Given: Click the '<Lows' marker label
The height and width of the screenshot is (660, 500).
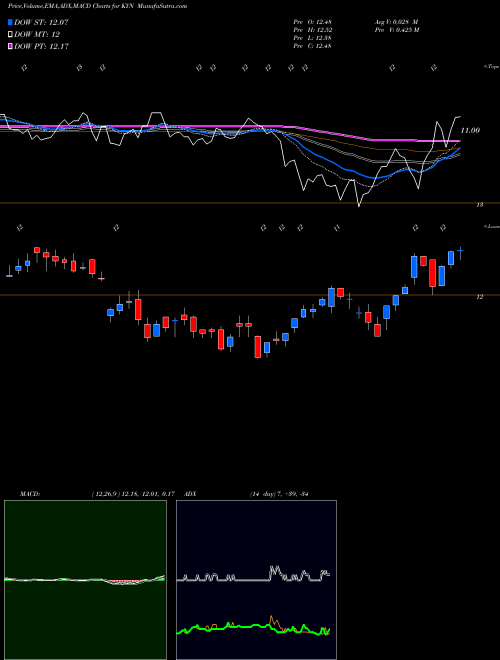Looking at the screenshot, I should pos(491,226).
